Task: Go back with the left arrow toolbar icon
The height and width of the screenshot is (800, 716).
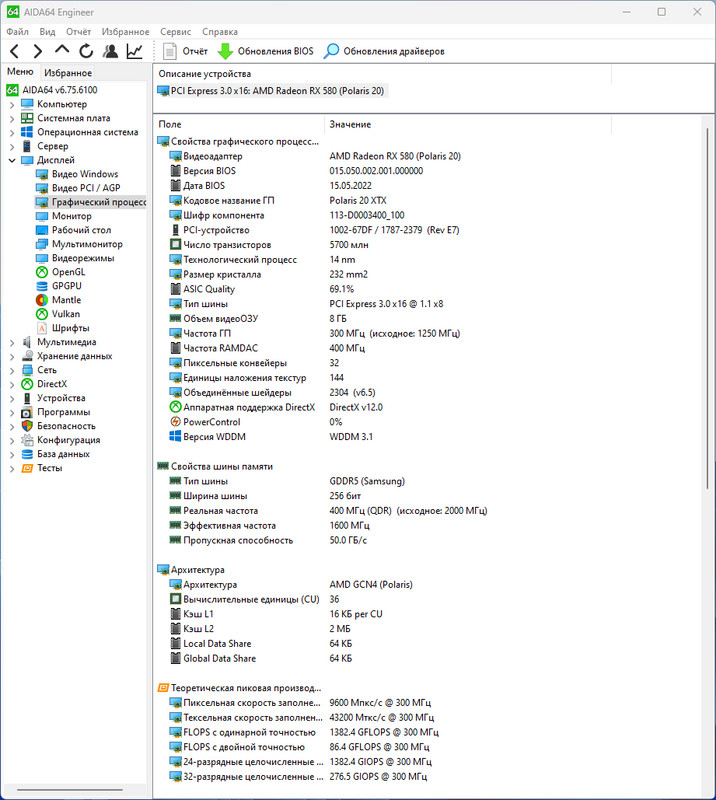Action: [x=15, y=51]
